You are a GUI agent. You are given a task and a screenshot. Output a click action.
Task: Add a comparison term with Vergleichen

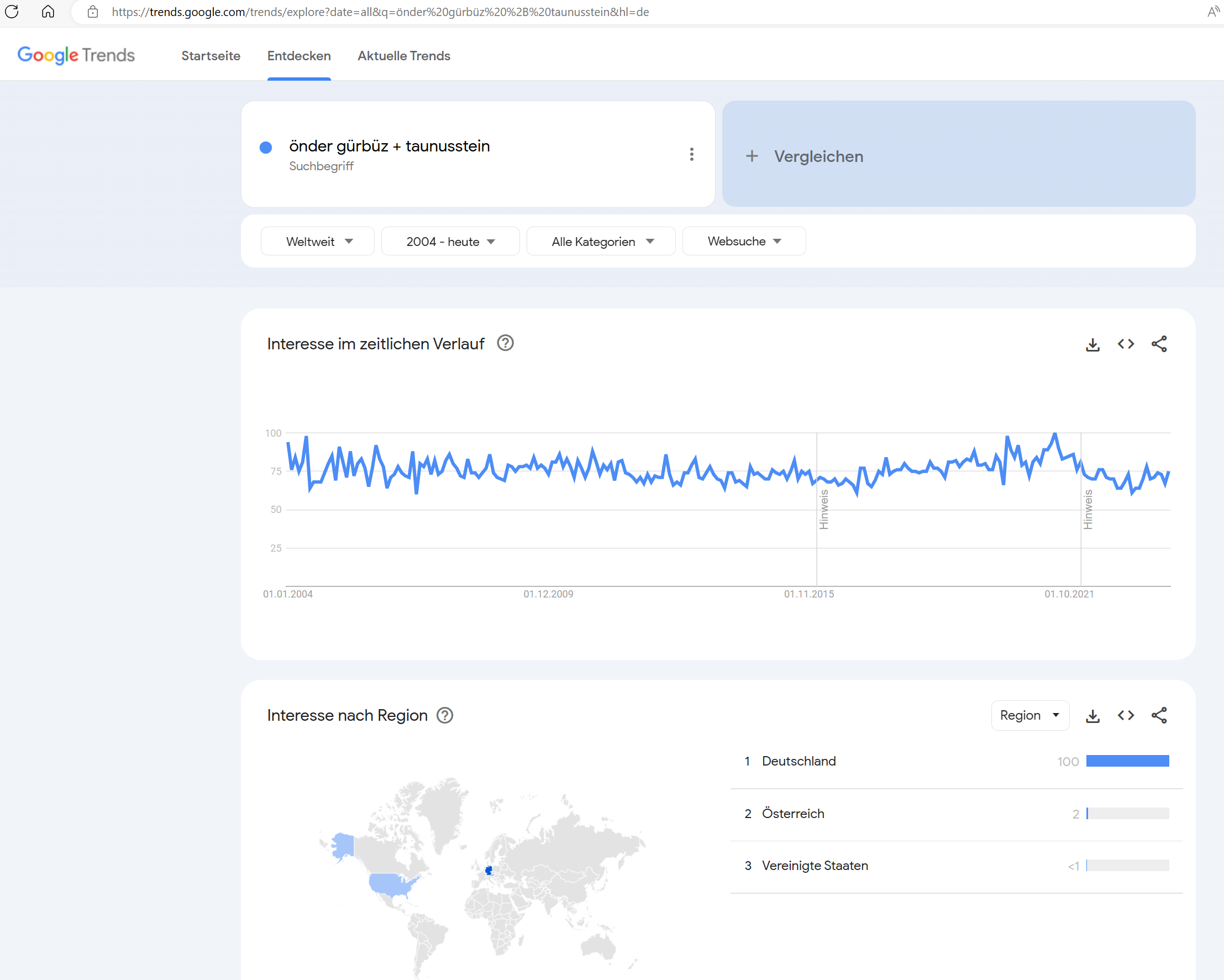point(958,154)
